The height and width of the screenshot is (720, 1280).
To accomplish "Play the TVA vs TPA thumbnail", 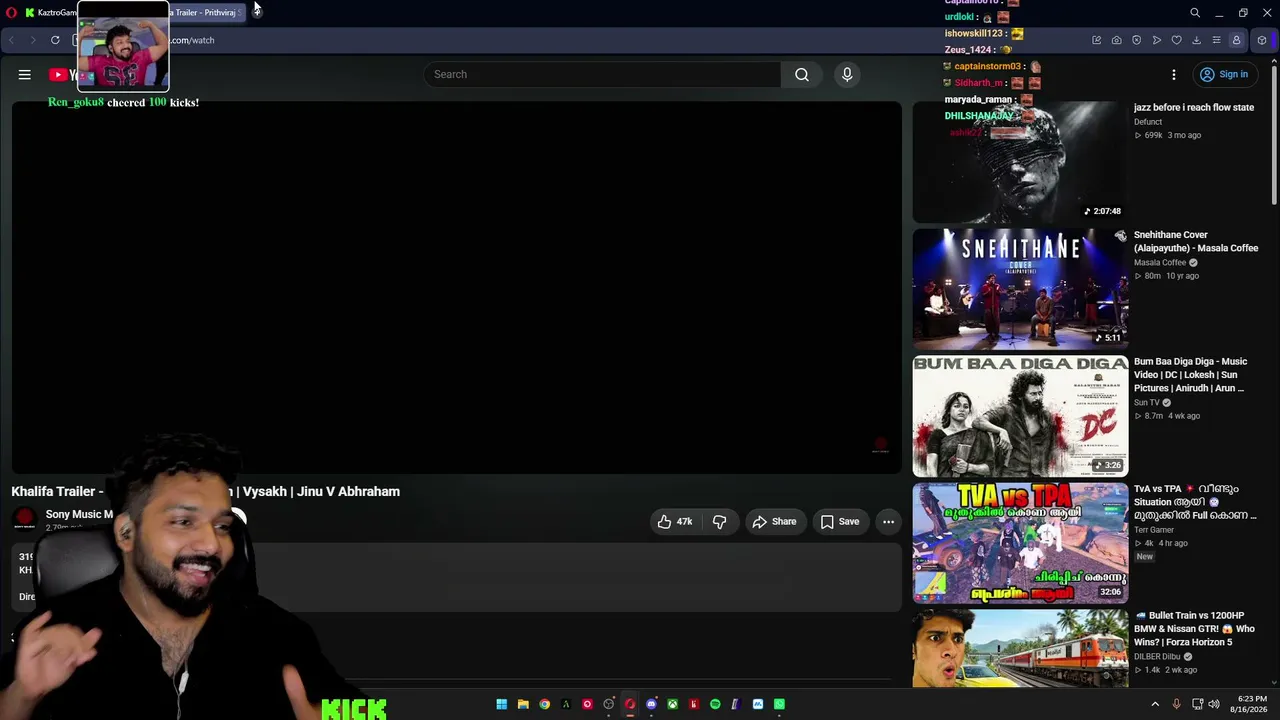I will click(x=1020, y=543).
